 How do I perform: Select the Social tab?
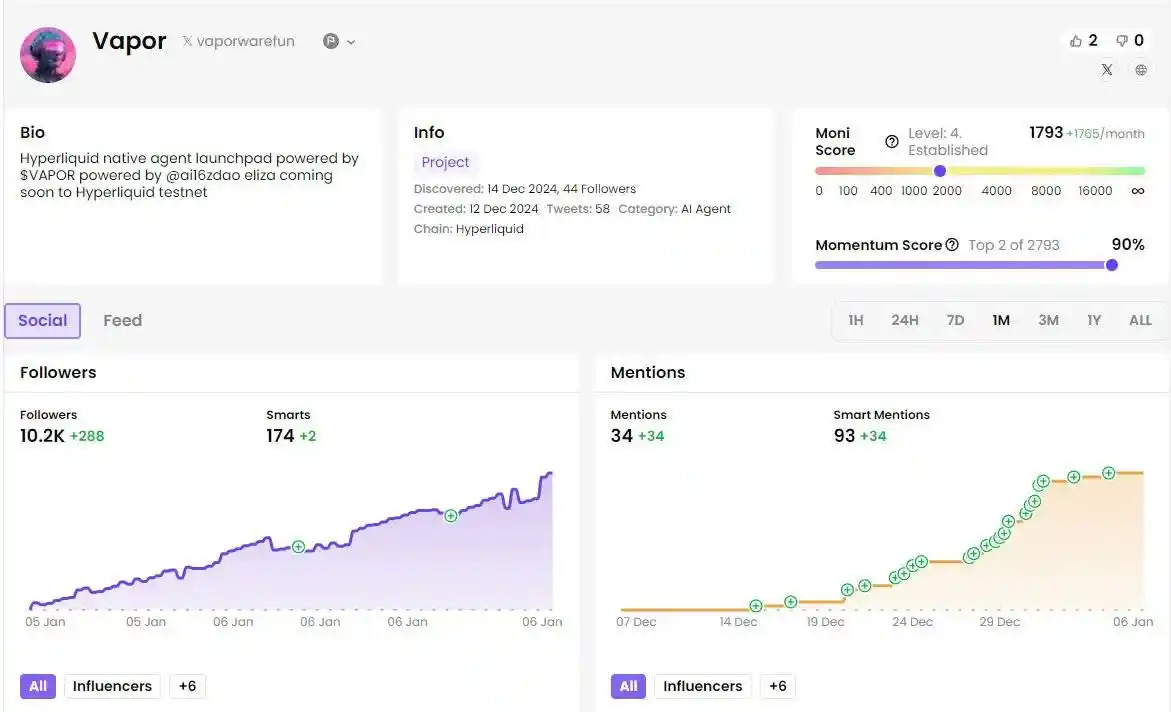42,321
